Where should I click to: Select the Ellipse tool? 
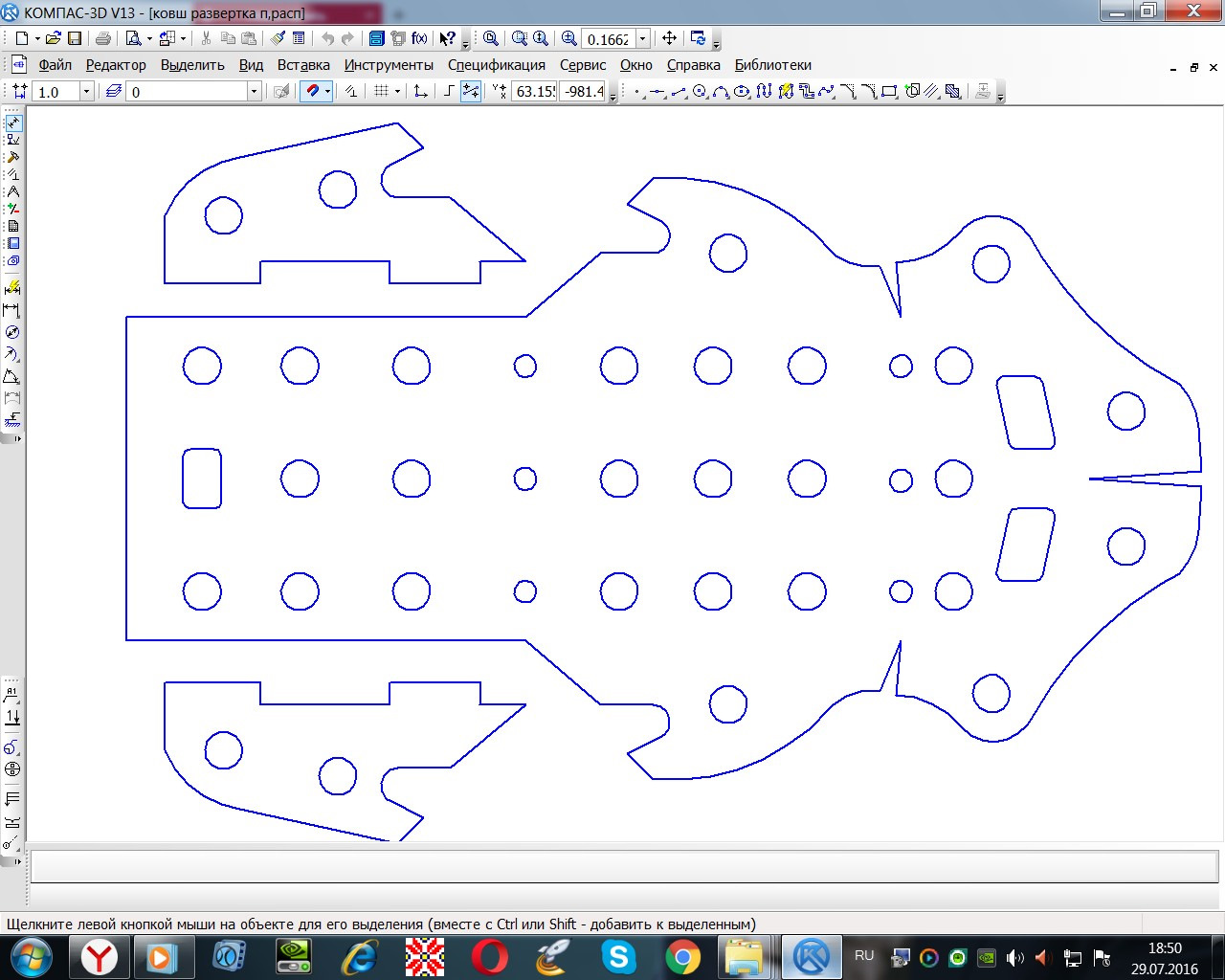(742, 92)
